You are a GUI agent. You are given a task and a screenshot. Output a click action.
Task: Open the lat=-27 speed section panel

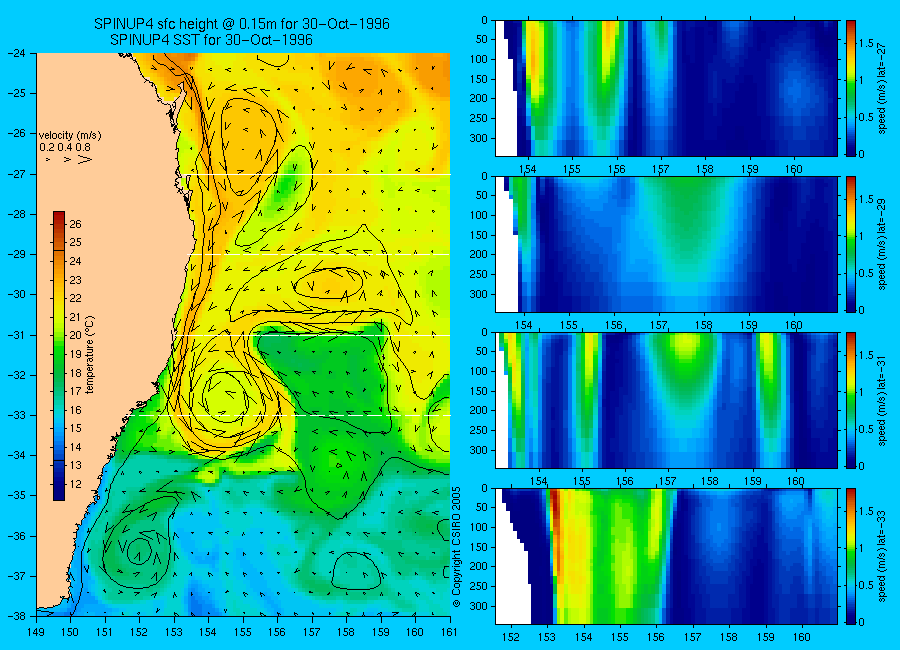coord(666,88)
